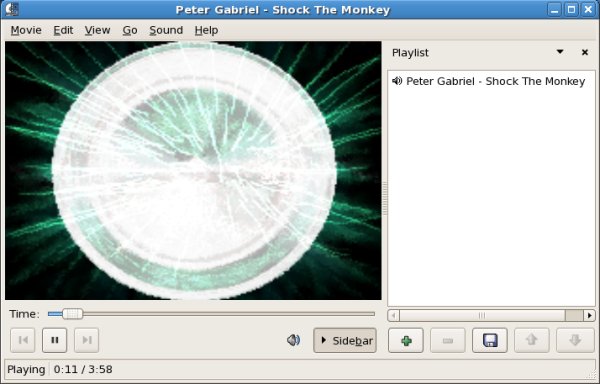Click the speaker icon beside the playing track
Image resolution: width=600 pixels, height=384 pixels.
397,81
